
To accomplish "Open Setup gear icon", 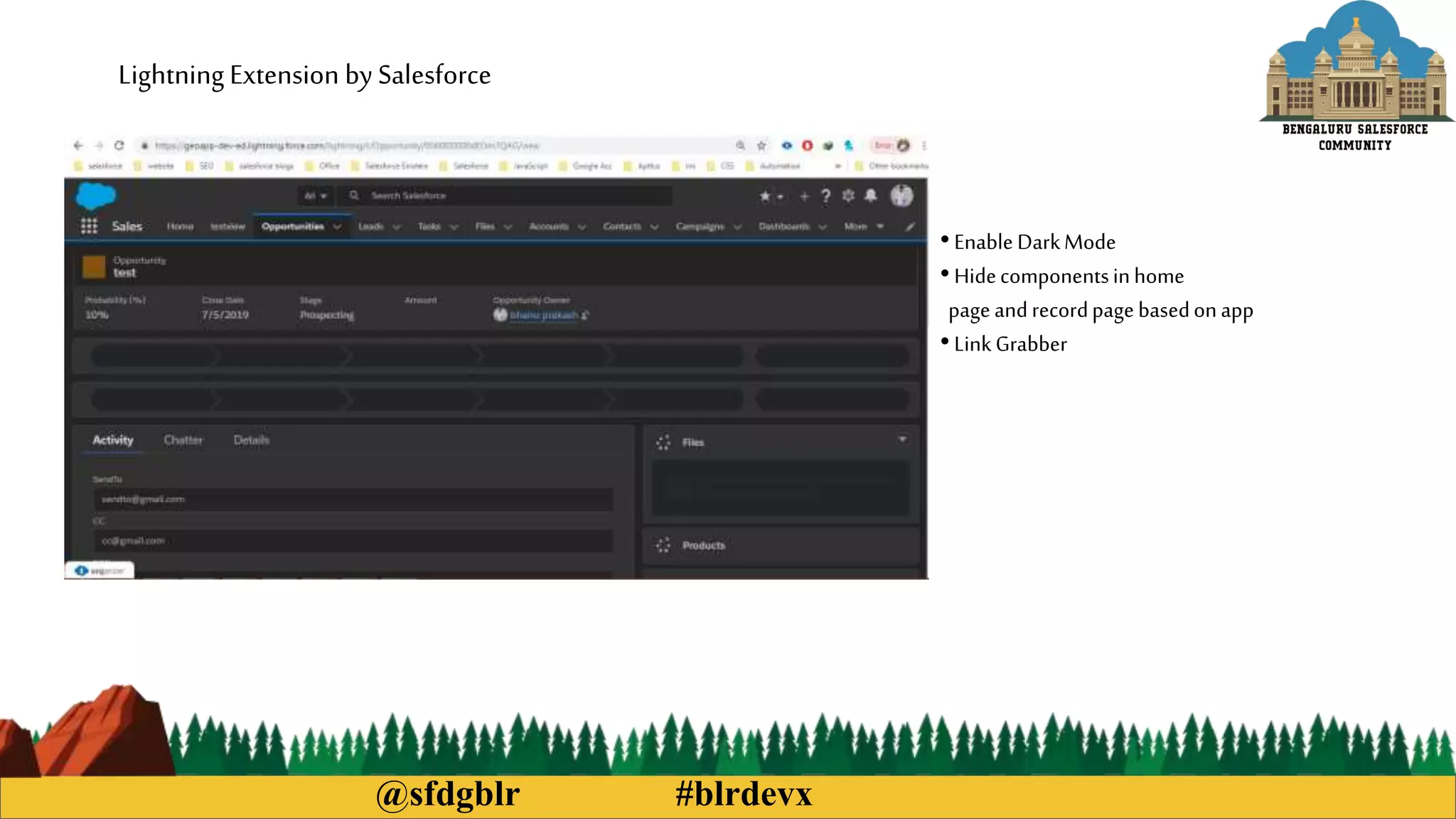I will point(848,196).
